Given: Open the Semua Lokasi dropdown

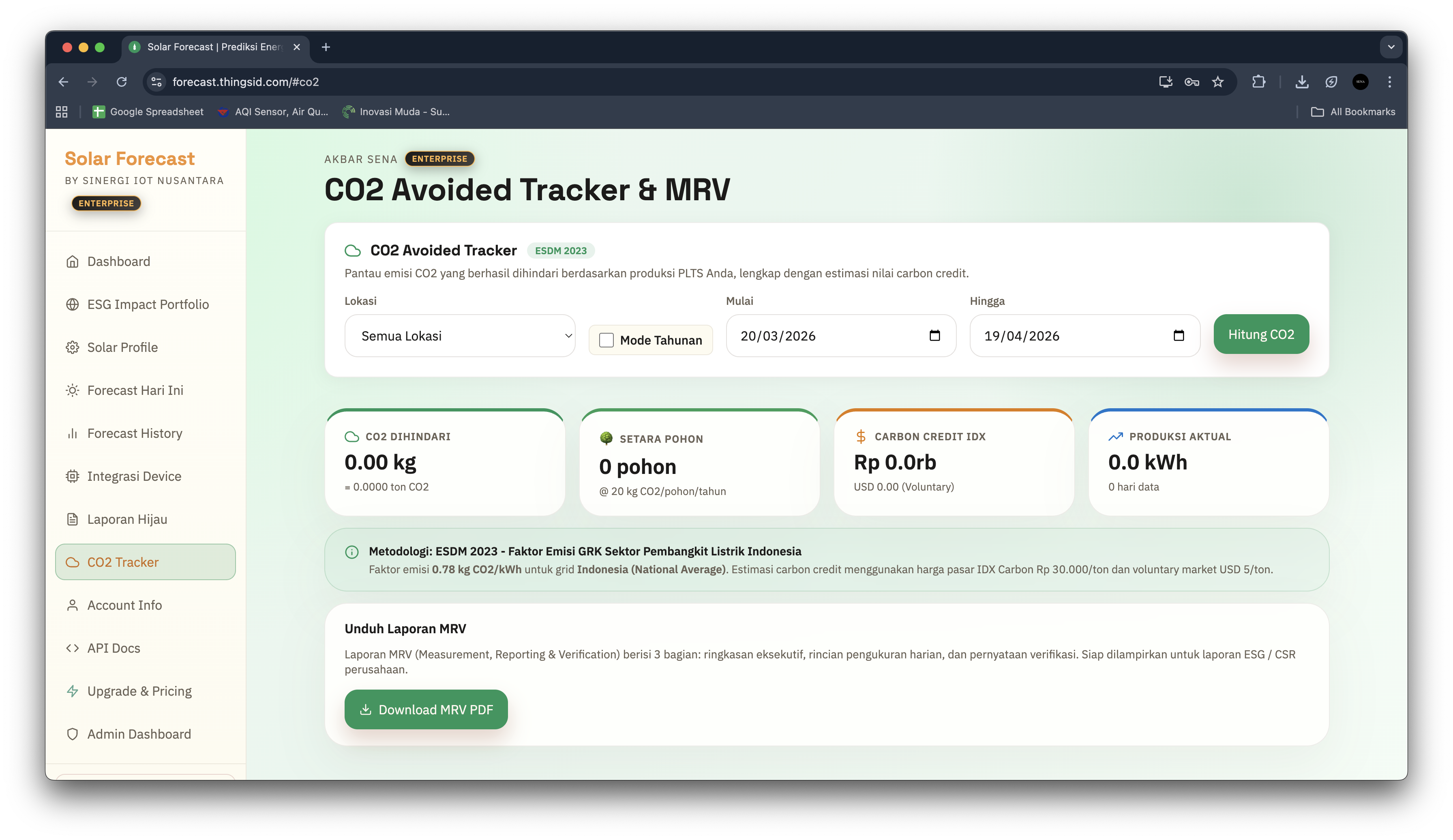Looking at the screenshot, I should tap(460, 336).
